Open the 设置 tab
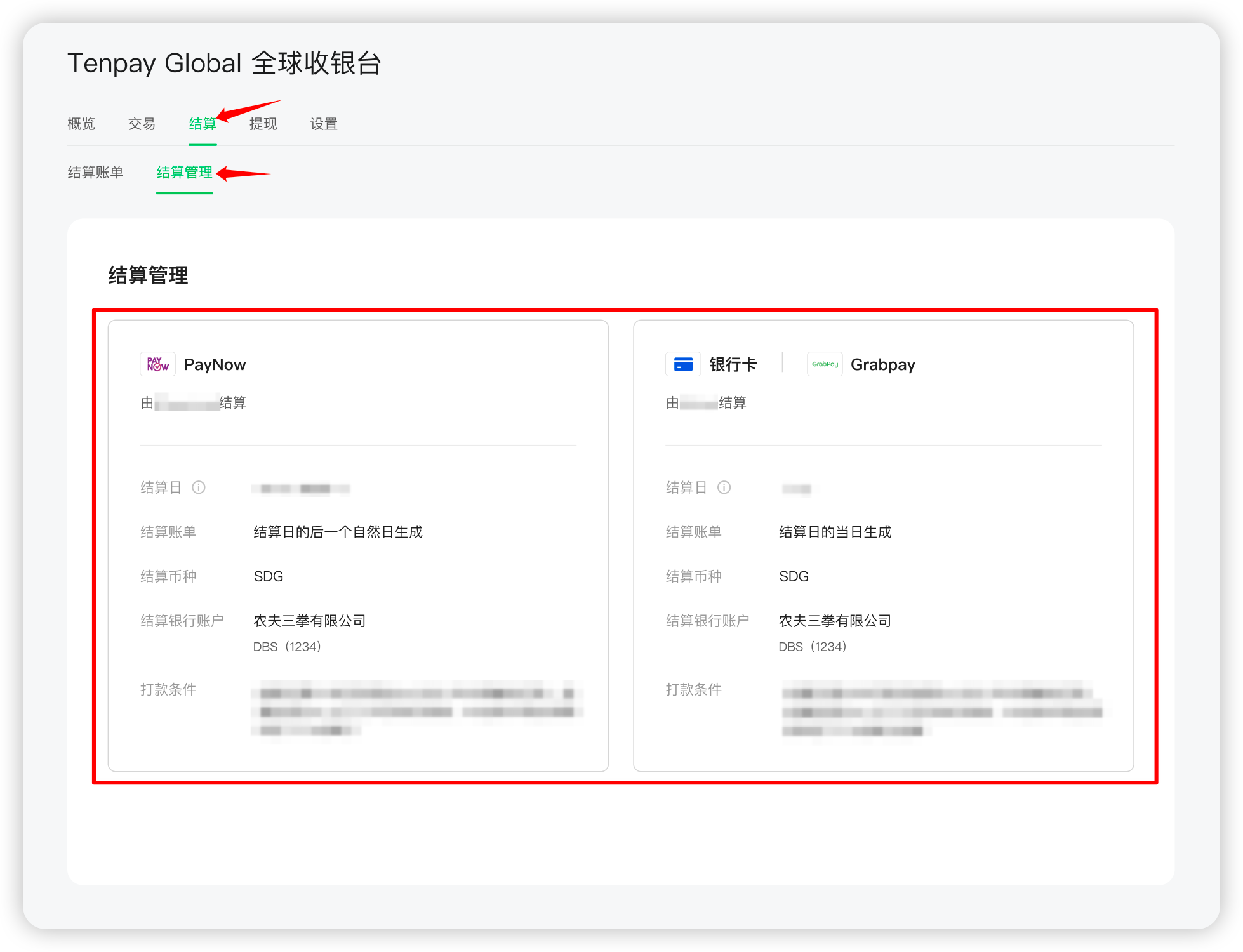Image resolution: width=1243 pixels, height=952 pixels. pyautogui.click(x=324, y=124)
